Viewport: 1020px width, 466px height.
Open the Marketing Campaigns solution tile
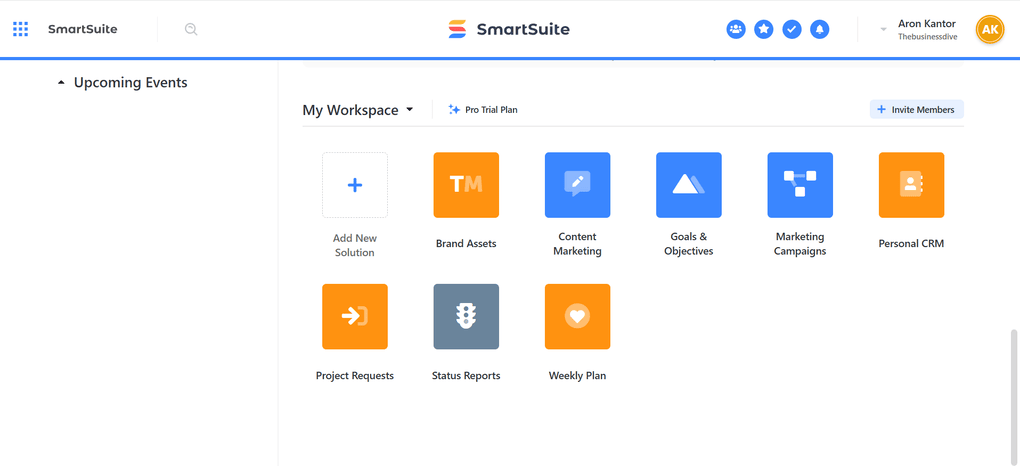click(x=800, y=185)
